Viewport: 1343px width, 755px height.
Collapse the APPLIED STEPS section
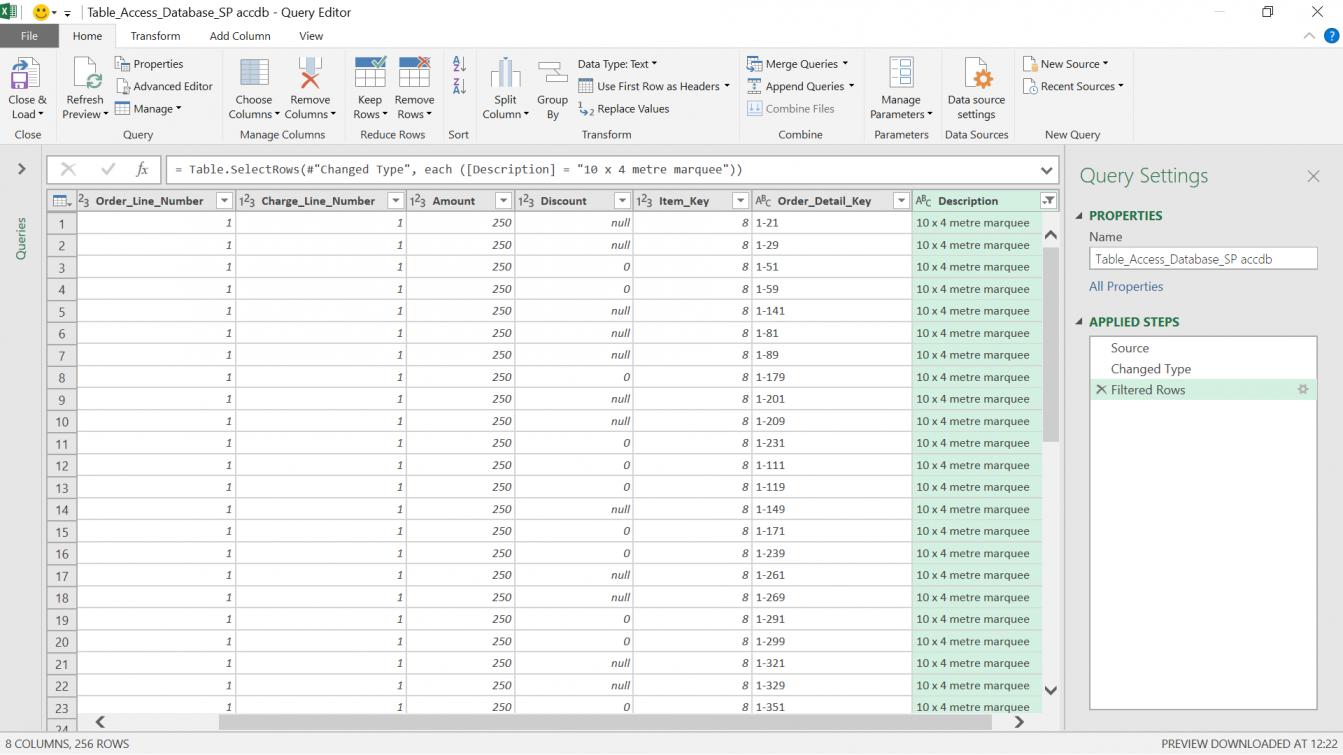tap(1079, 322)
